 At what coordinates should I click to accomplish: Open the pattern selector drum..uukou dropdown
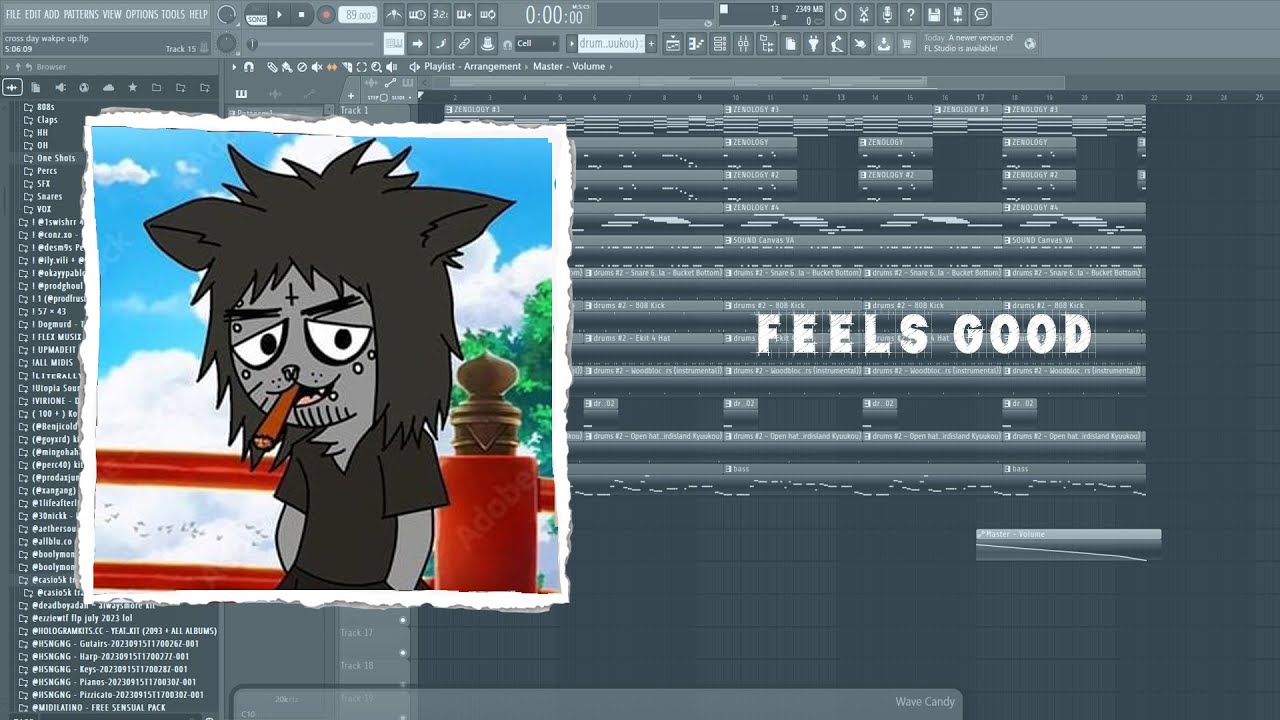(x=612, y=44)
